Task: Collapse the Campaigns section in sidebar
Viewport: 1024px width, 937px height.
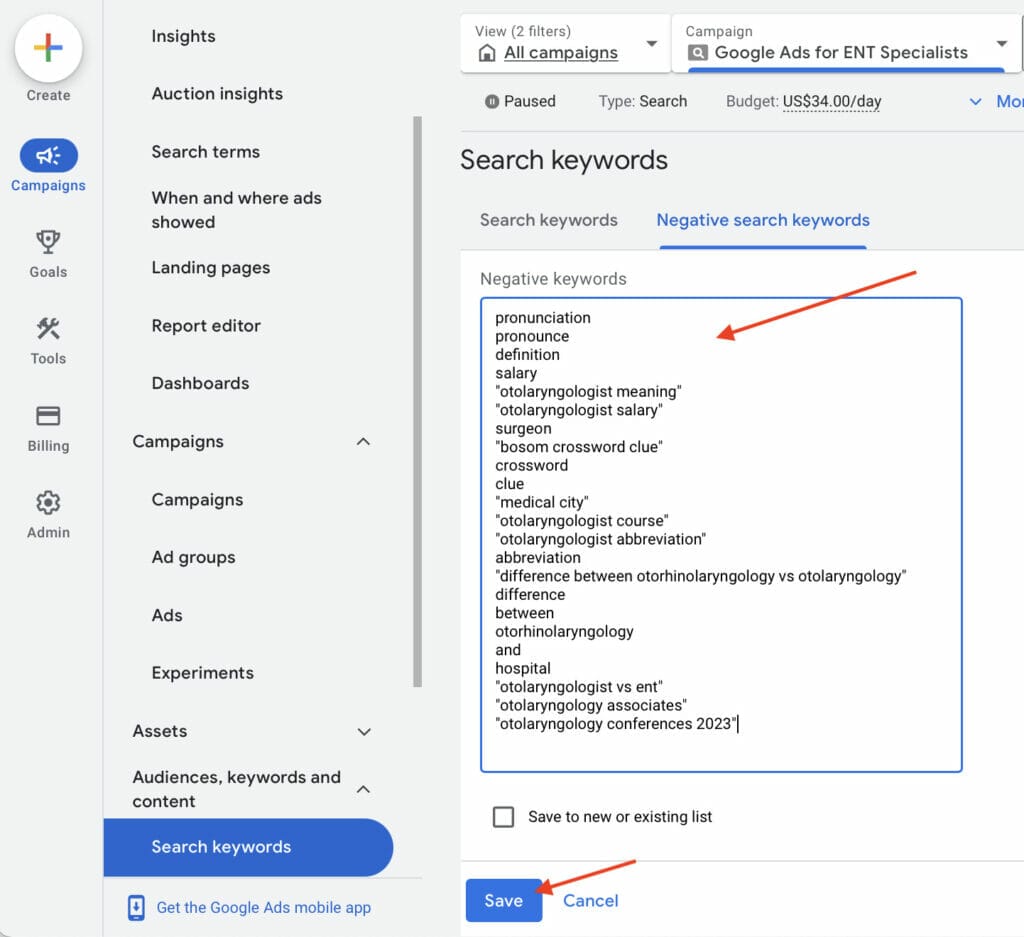Action: click(364, 442)
